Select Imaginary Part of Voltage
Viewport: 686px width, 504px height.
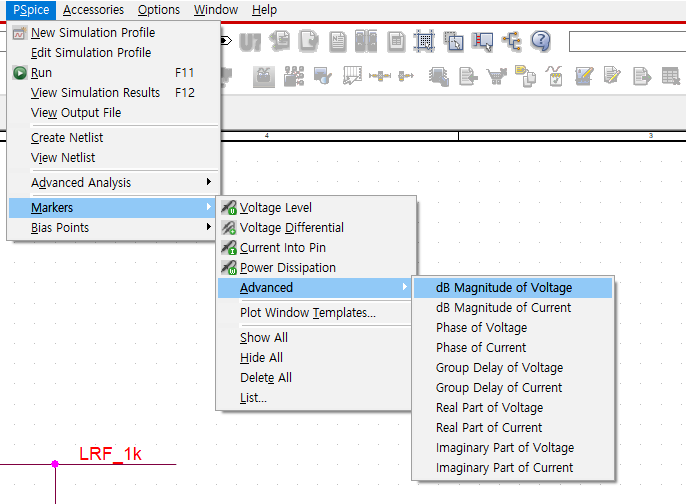coord(513,448)
